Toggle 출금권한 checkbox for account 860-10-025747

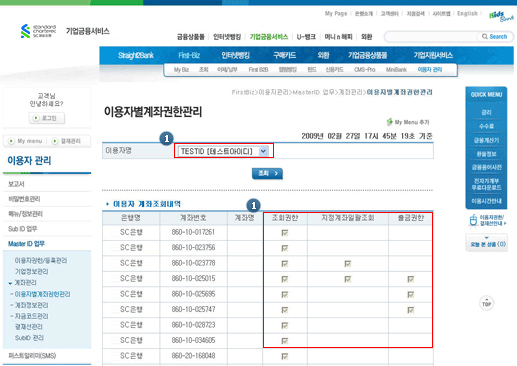click(411, 310)
